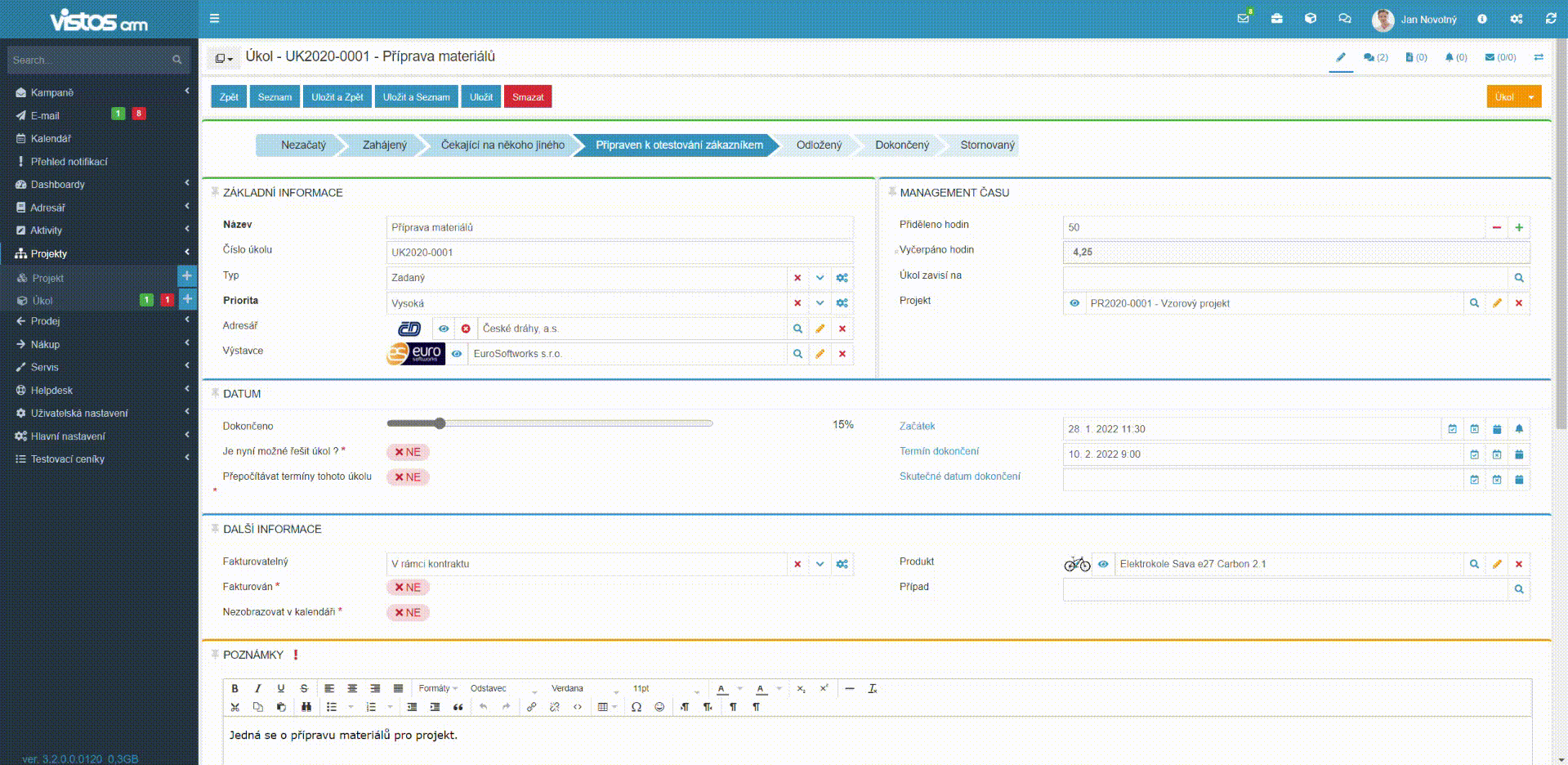This screenshot has width=1568, height=765.
Task: Open Helpdesk in the sidebar menu
Action: pyautogui.click(x=51, y=391)
